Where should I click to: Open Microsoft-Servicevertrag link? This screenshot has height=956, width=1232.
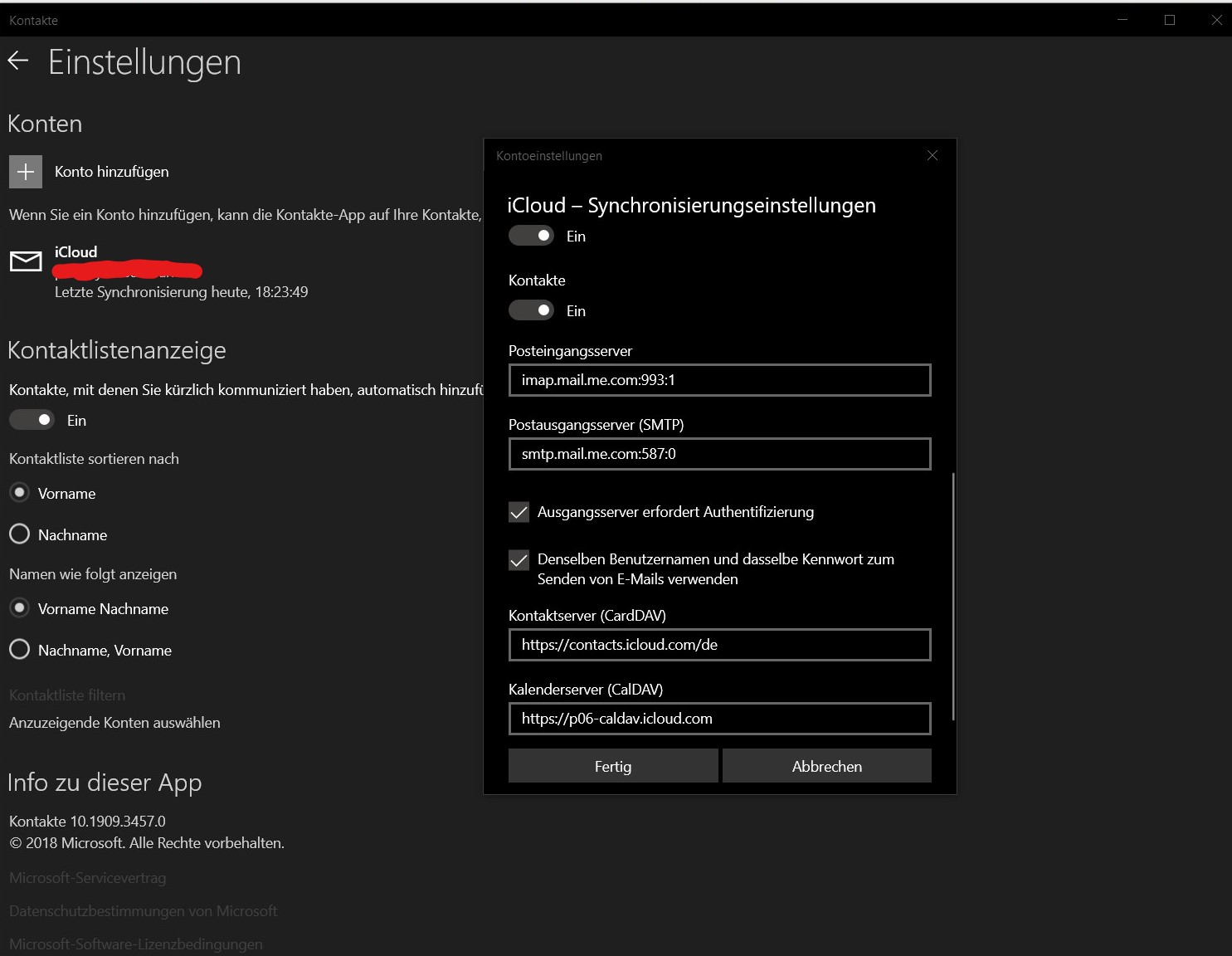(87, 878)
